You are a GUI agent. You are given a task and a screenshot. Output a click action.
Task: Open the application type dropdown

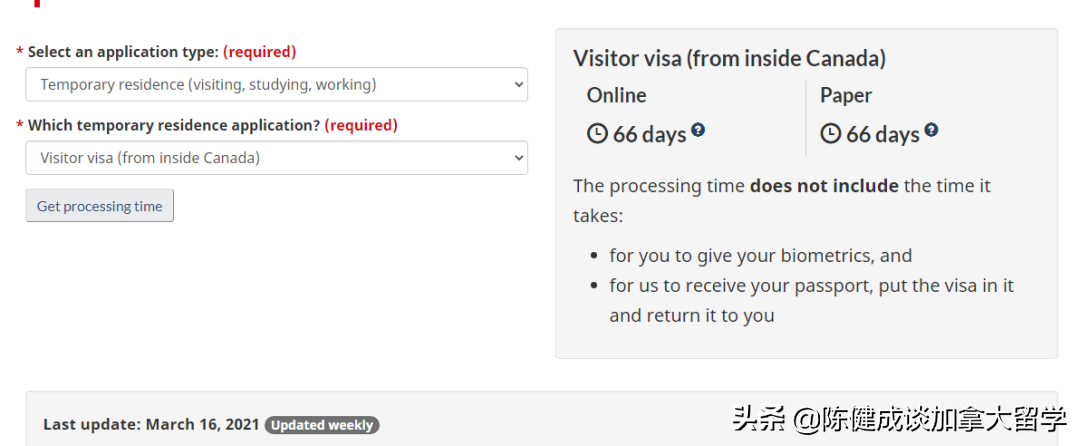[276, 85]
